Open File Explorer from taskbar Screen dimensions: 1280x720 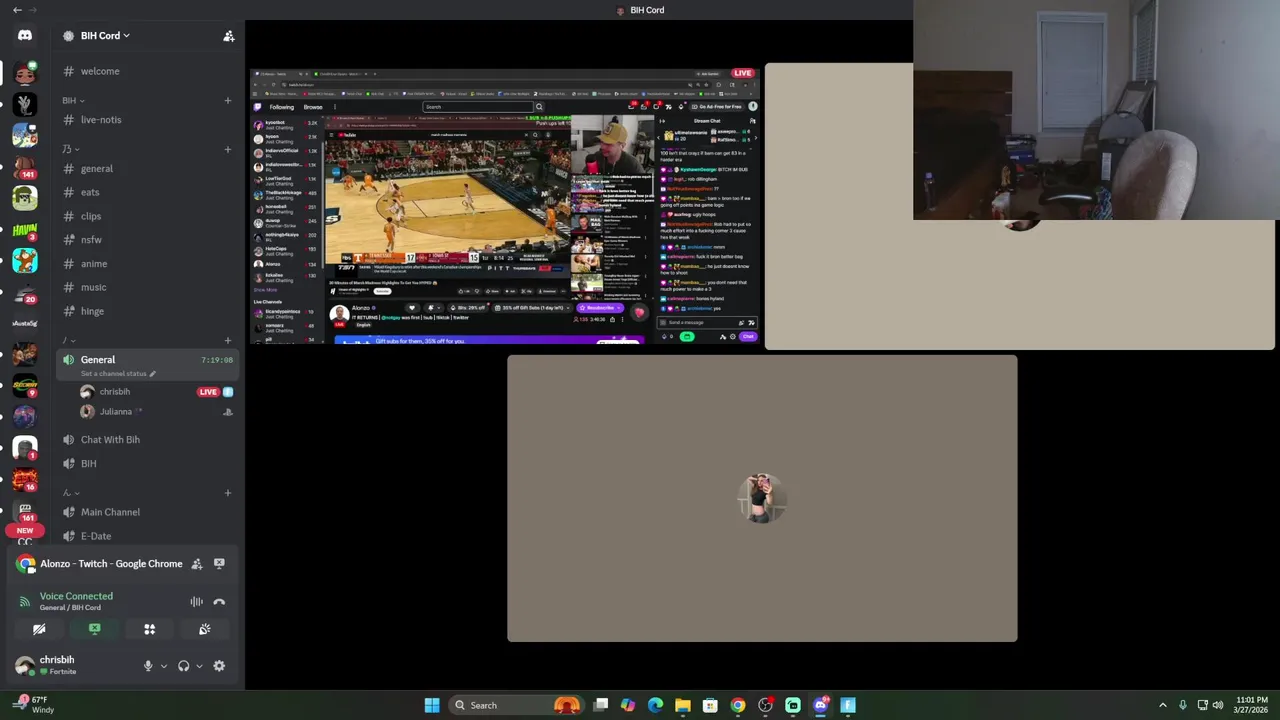pyautogui.click(x=683, y=705)
